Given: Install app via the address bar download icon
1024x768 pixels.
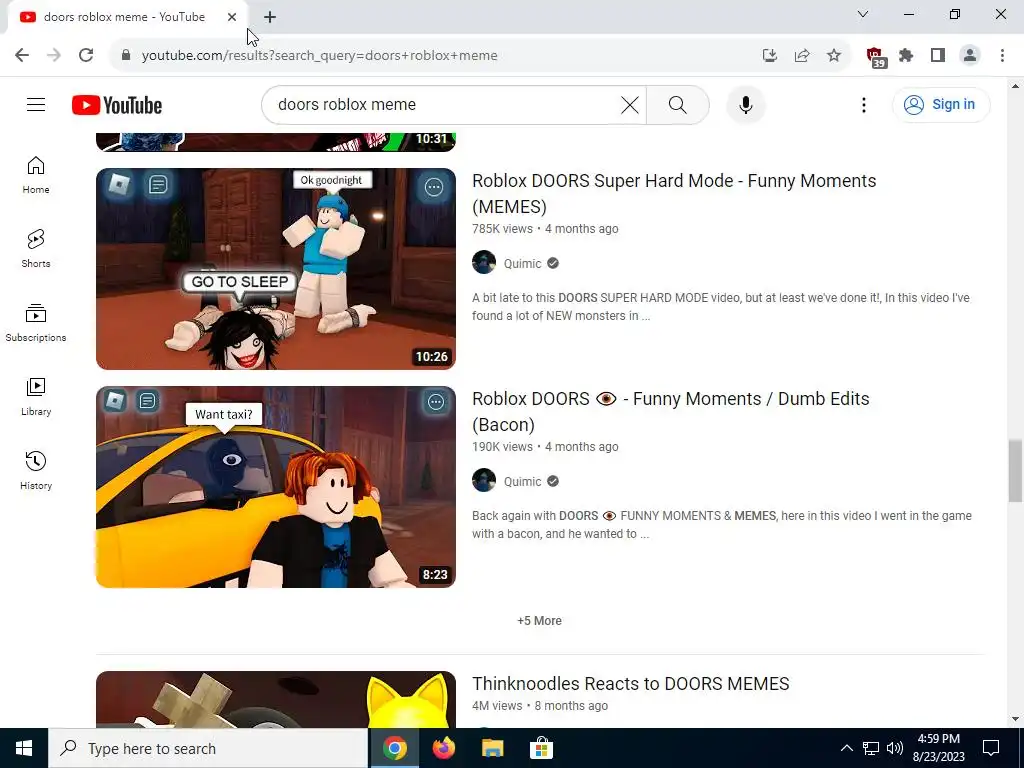Looking at the screenshot, I should (x=770, y=55).
